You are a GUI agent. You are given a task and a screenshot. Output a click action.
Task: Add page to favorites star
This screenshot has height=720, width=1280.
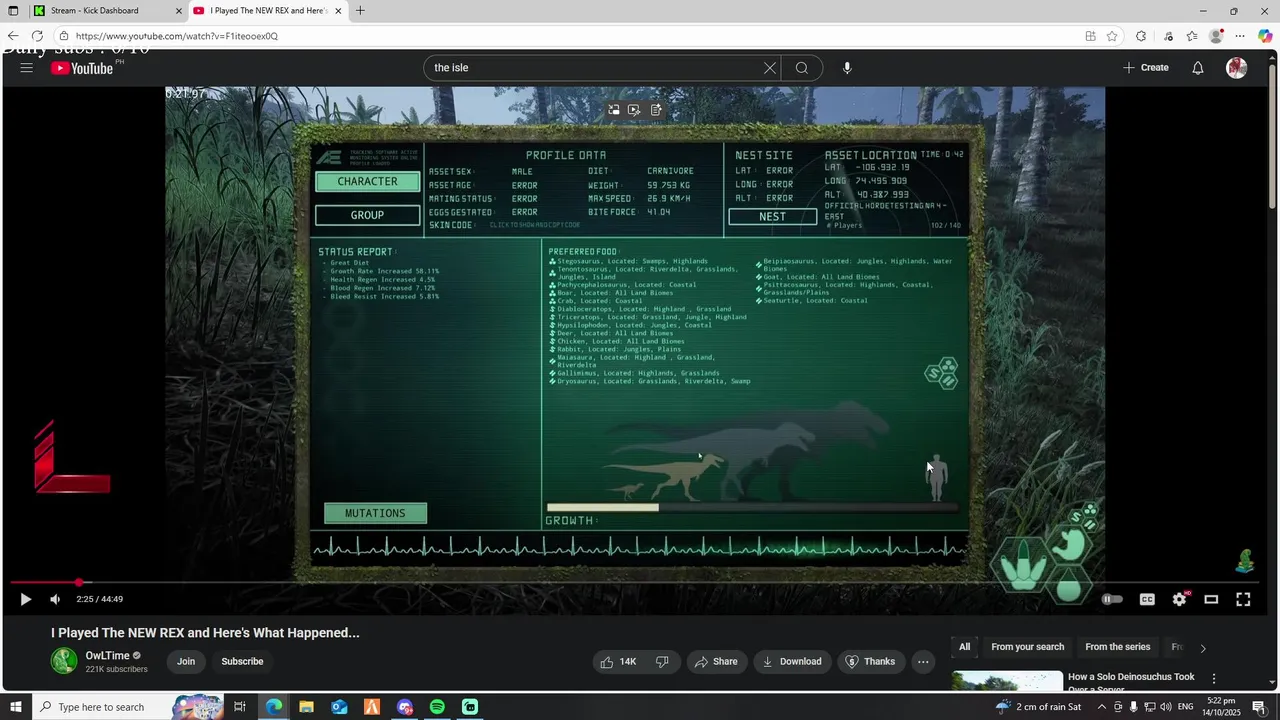coord(1112,36)
